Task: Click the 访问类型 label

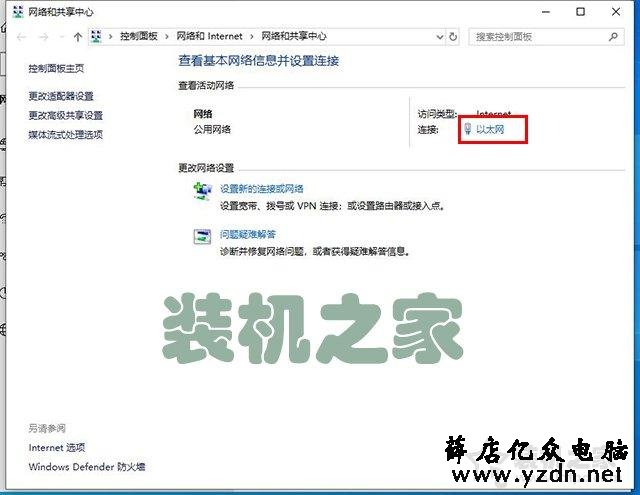Action: click(x=437, y=114)
